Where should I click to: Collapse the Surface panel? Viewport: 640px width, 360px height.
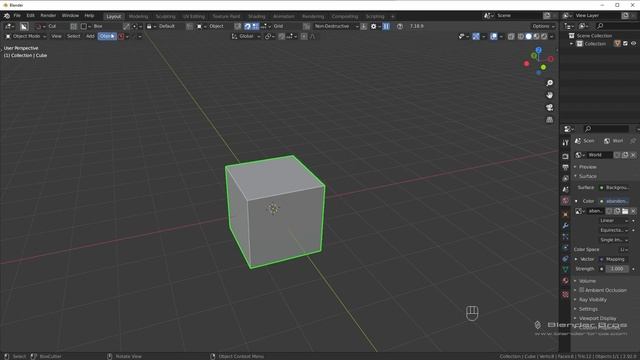click(x=586, y=176)
